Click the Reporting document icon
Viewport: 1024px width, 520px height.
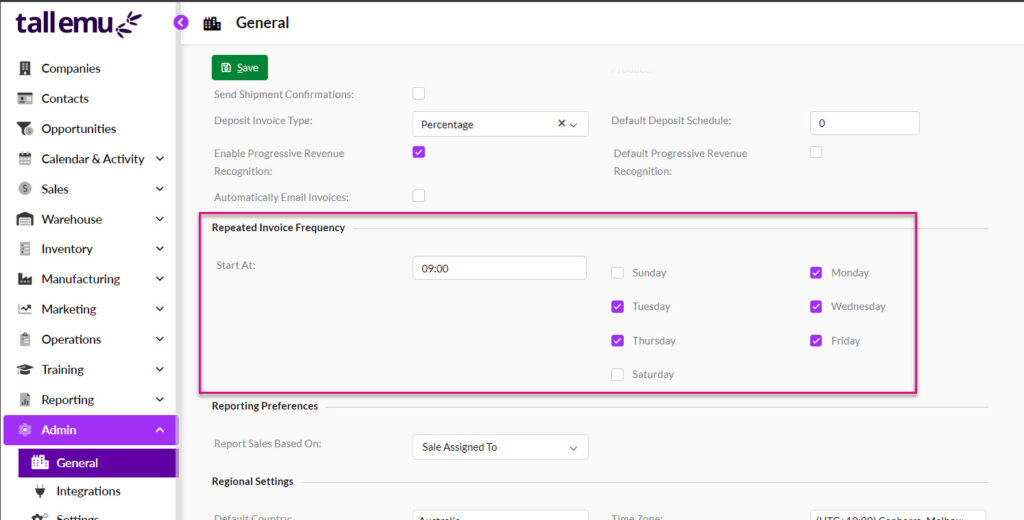[25, 399]
